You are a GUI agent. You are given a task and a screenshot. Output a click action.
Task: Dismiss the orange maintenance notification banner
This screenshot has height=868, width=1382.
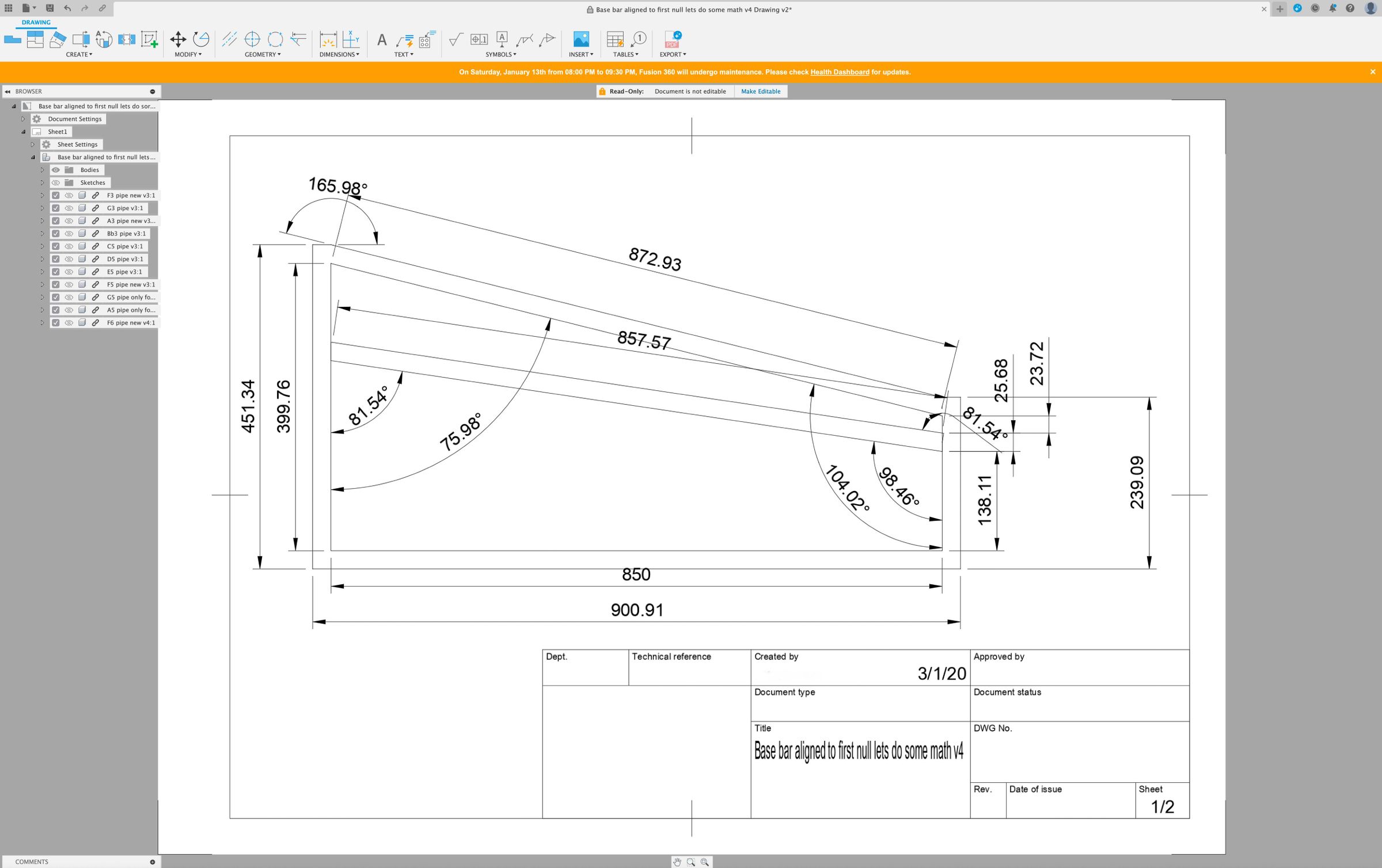pyautogui.click(x=1372, y=72)
